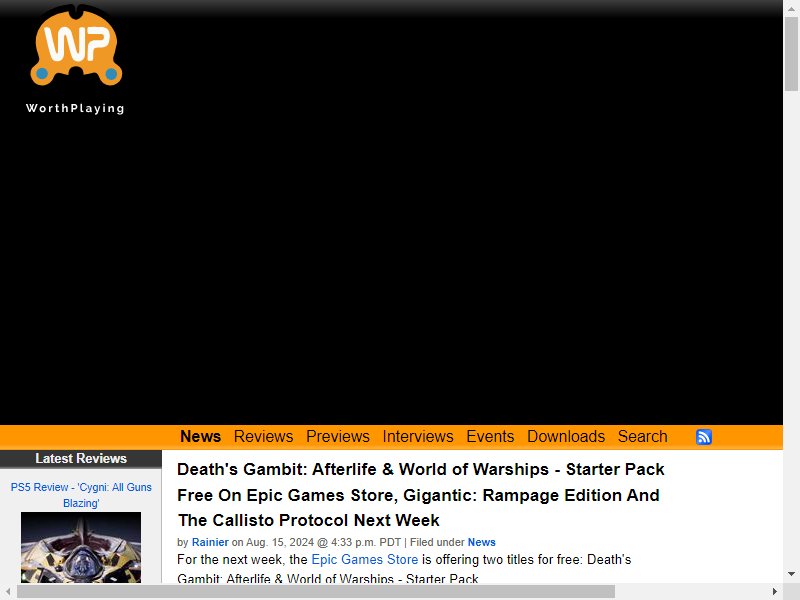Follow the Epic Games Store link
Image resolution: width=800 pixels, height=600 pixels.
click(365, 559)
